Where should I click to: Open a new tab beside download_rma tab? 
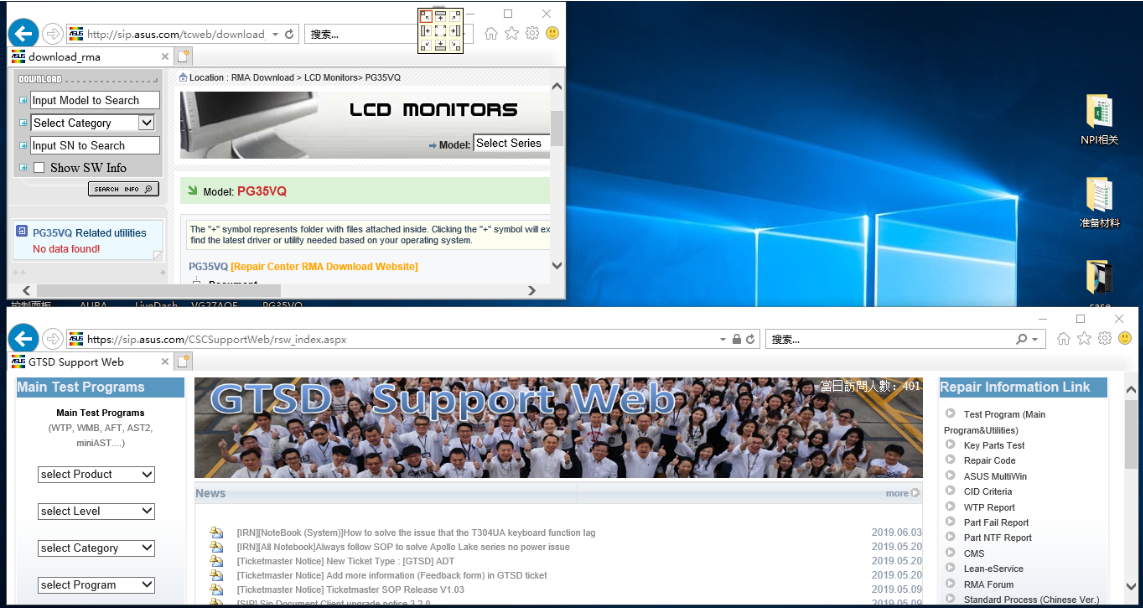183,57
